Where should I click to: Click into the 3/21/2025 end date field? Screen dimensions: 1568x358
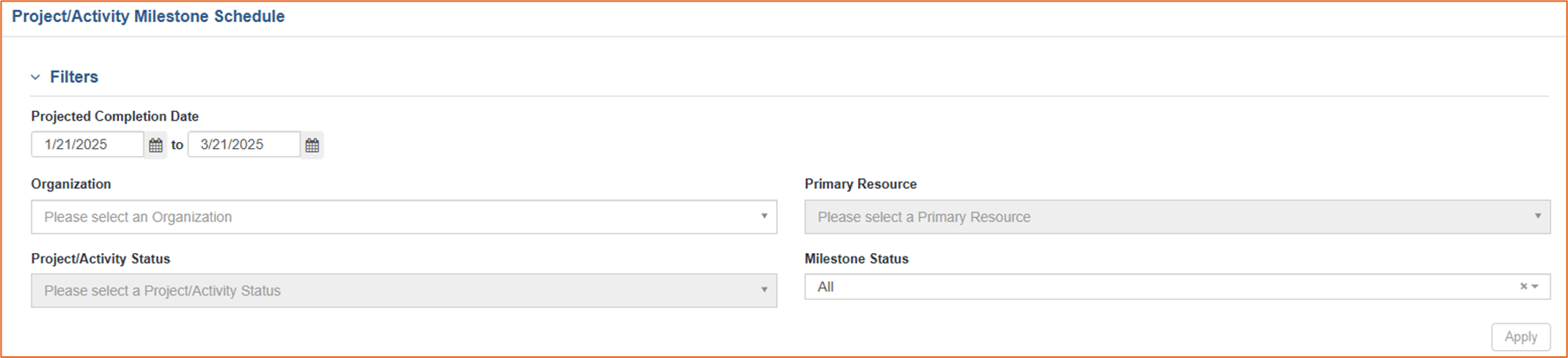coord(244,145)
